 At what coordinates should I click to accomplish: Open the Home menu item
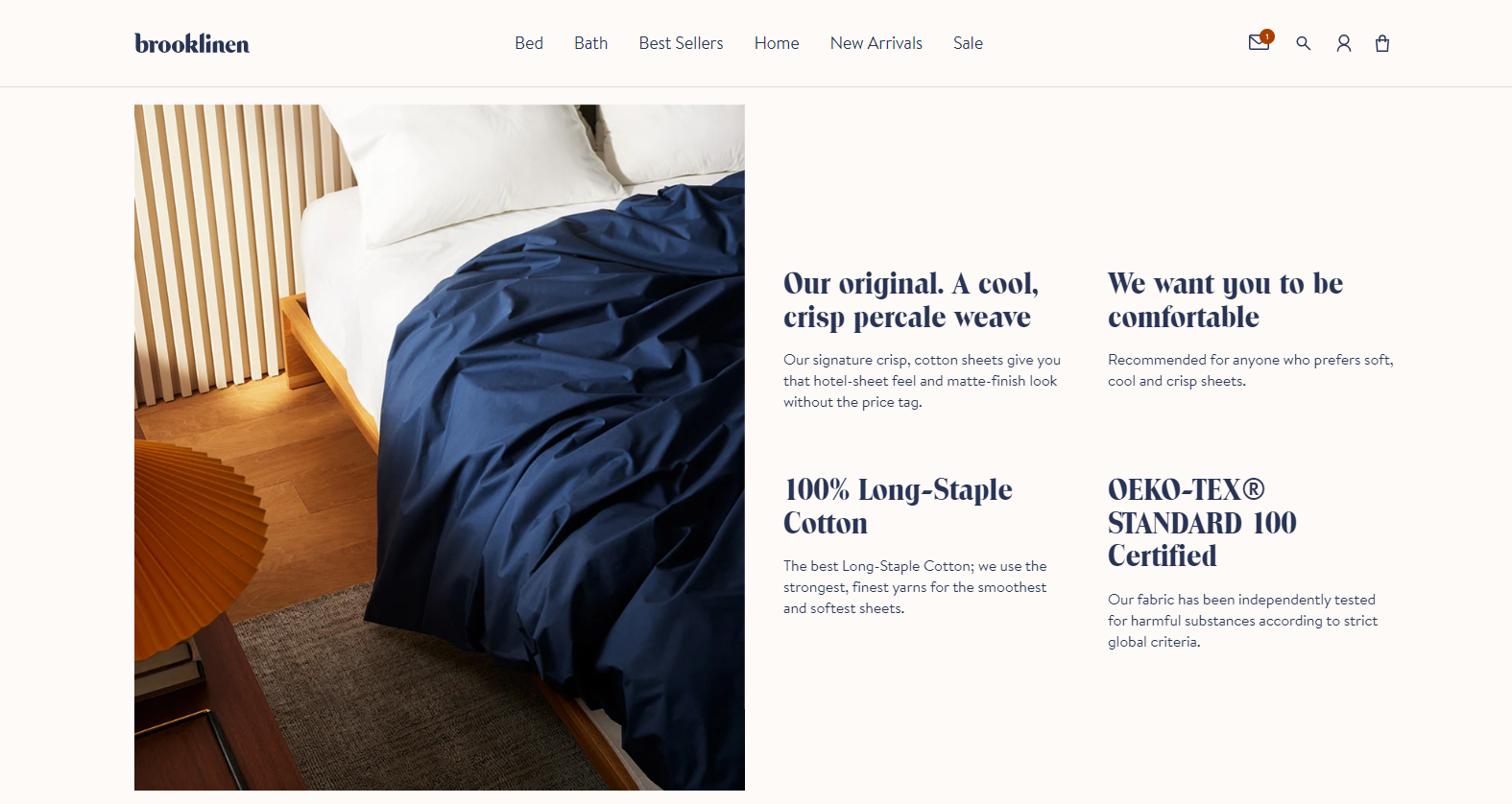pyautogui.click(x=777, y=43)
